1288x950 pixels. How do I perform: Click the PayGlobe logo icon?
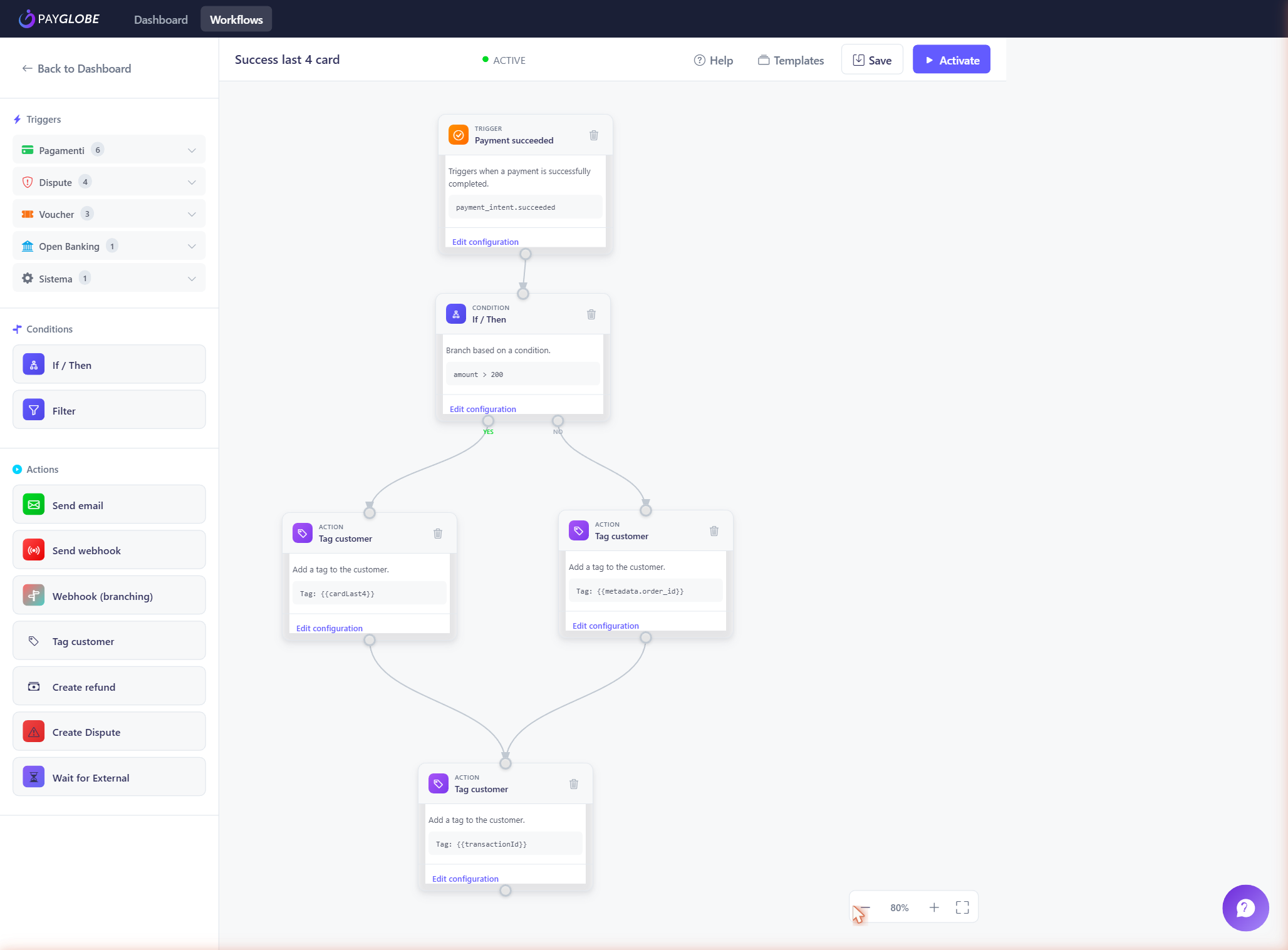[26, 19]
